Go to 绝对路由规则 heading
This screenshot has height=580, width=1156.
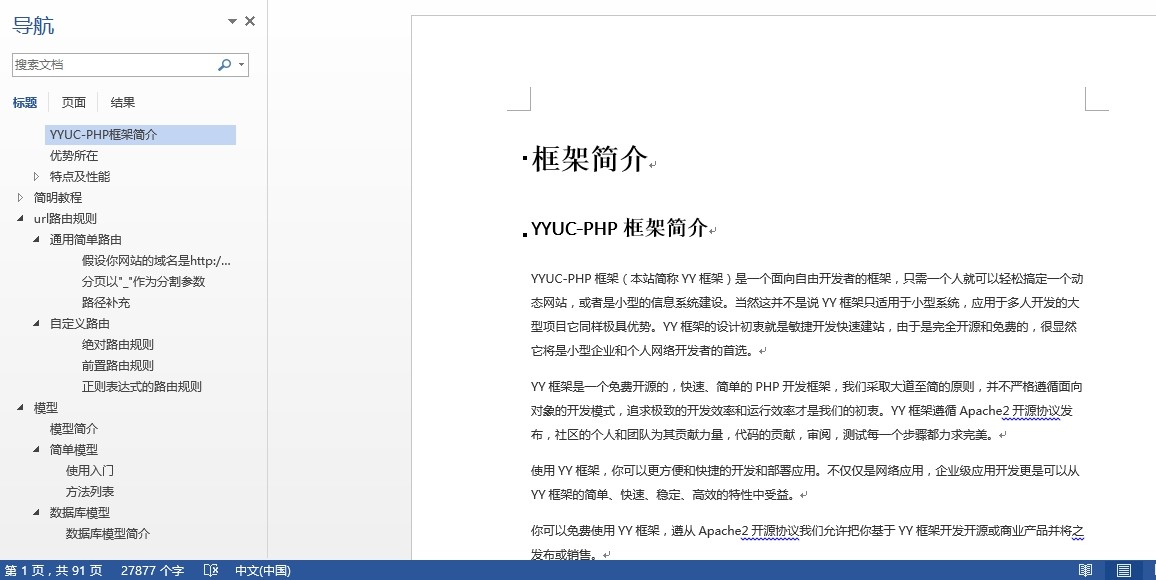[117, 344]
